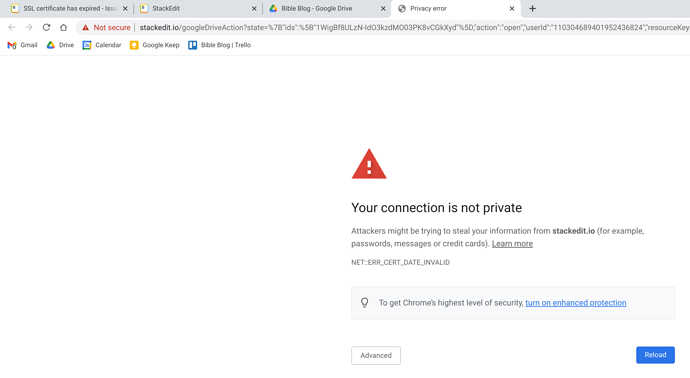The image size is (690, 378).
Task: Switch to the StackEdit tab
Action: 194,8
